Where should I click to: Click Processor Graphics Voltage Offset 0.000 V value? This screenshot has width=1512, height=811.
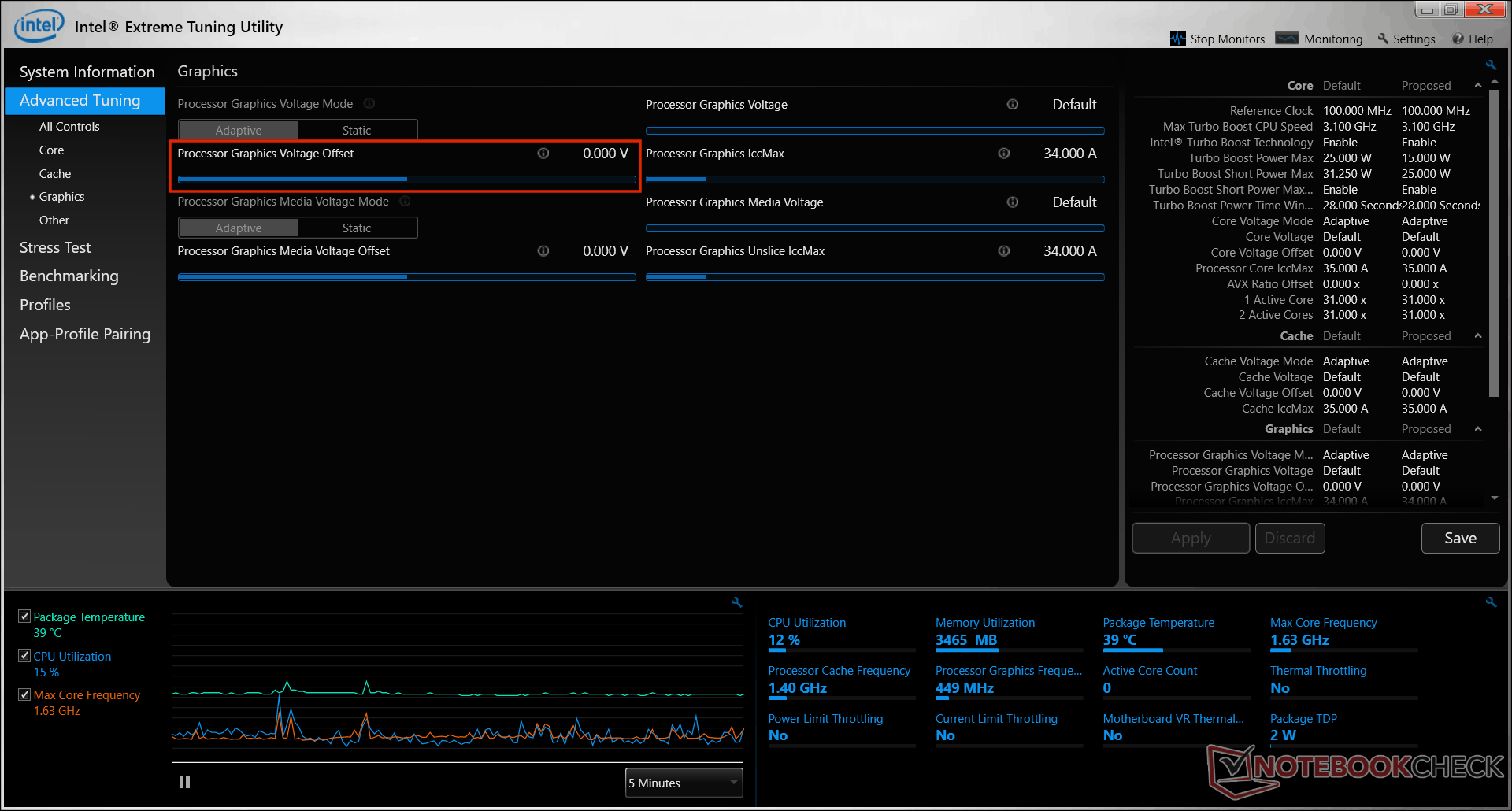coord(605,154)
